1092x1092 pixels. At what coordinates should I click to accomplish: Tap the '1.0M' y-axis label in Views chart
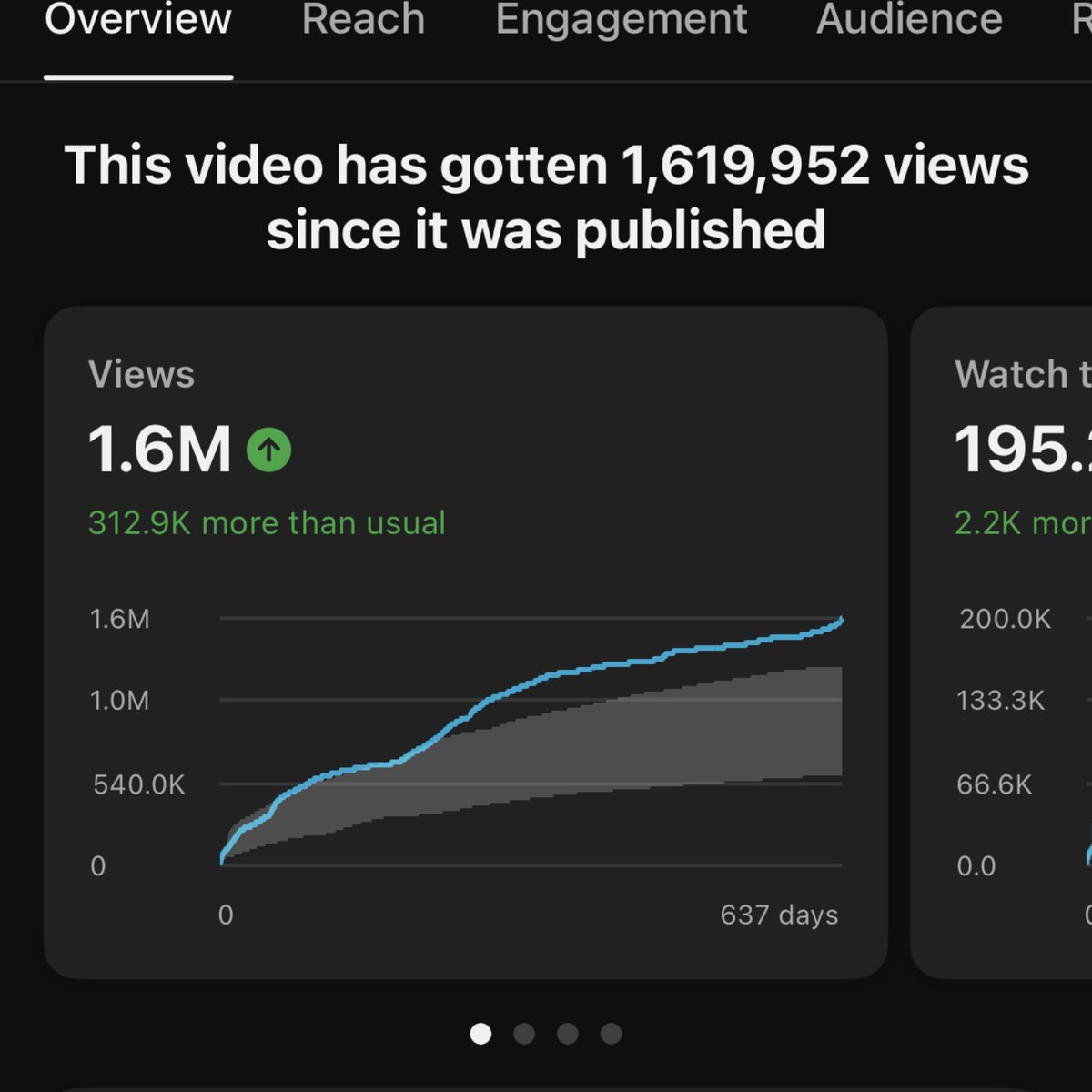(x=119, y=701)
